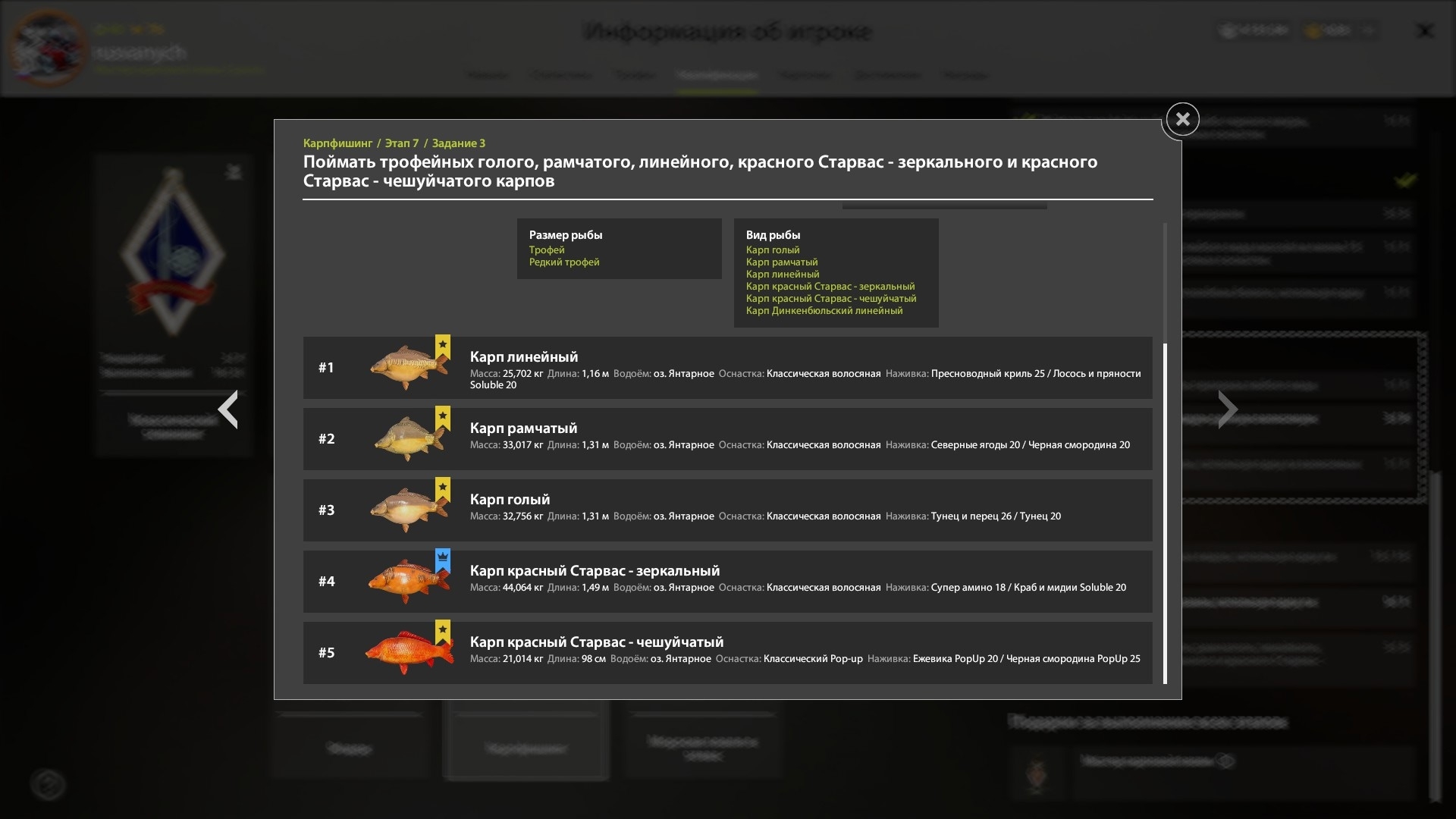This screenshot has height=819, width=1456.
Task: Select catch row #2 Карп рамчатый
Action: click(726, 439)
